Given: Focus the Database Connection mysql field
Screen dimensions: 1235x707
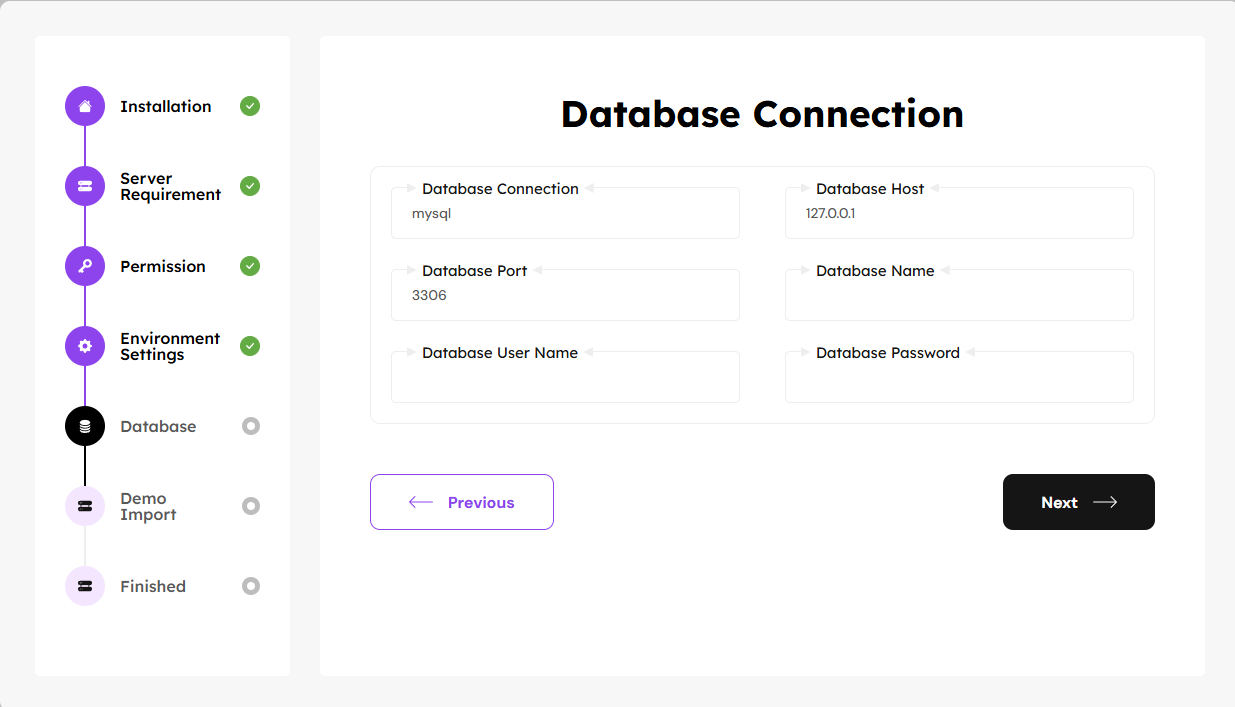Looking at the screenshot, I should point(565,215).
